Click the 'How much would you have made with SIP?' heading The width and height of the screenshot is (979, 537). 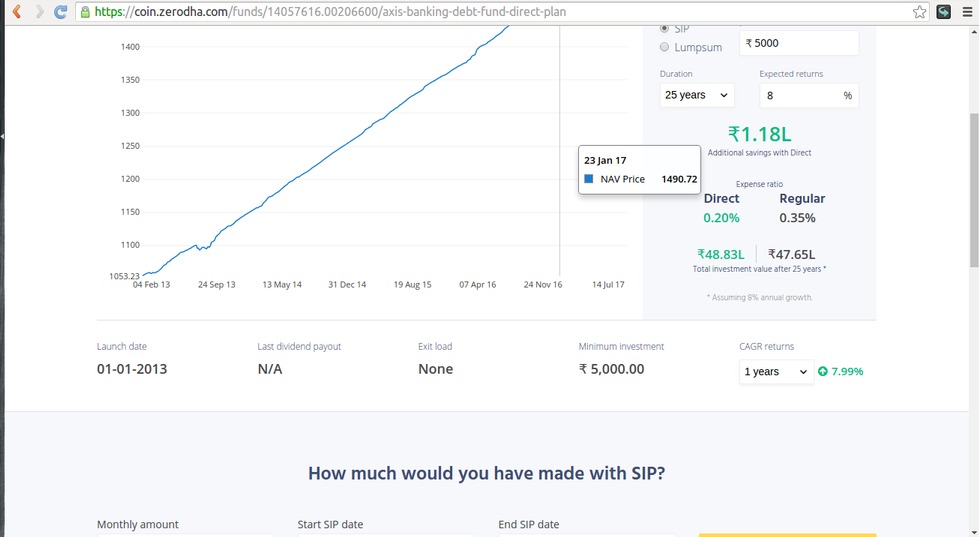click(x=486, y=473)
